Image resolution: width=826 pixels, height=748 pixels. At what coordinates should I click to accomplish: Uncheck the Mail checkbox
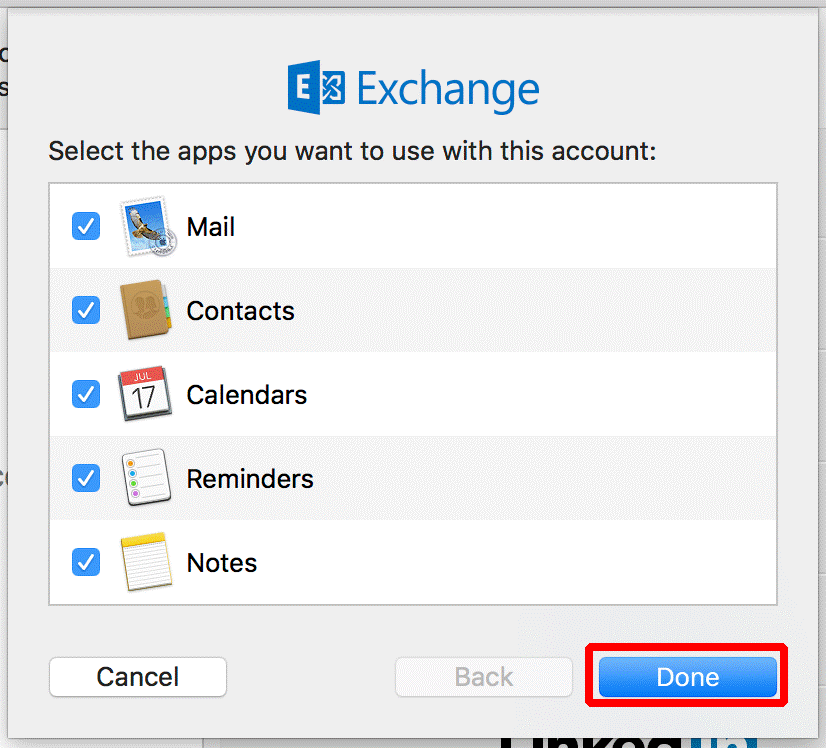(86, 226)
